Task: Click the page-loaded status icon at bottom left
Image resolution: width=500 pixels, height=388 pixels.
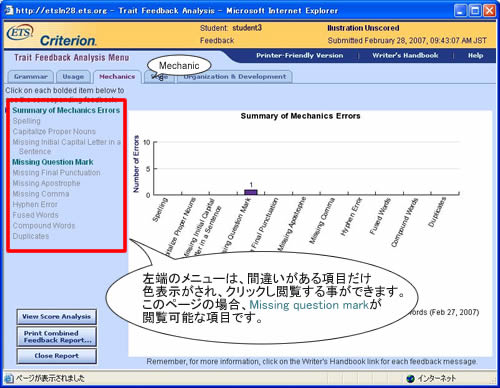Action: tap(9, 378)
